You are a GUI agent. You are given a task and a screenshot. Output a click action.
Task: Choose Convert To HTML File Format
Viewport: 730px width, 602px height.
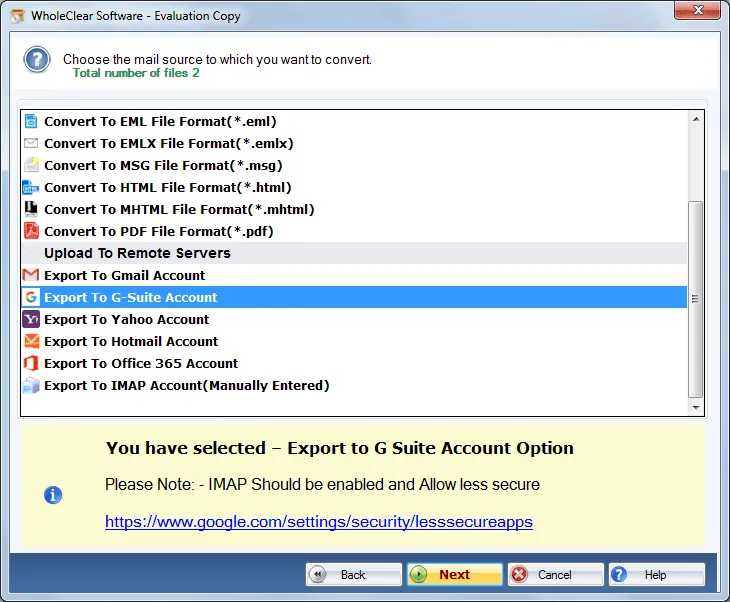pyautogui.click(x=354, y=187)
